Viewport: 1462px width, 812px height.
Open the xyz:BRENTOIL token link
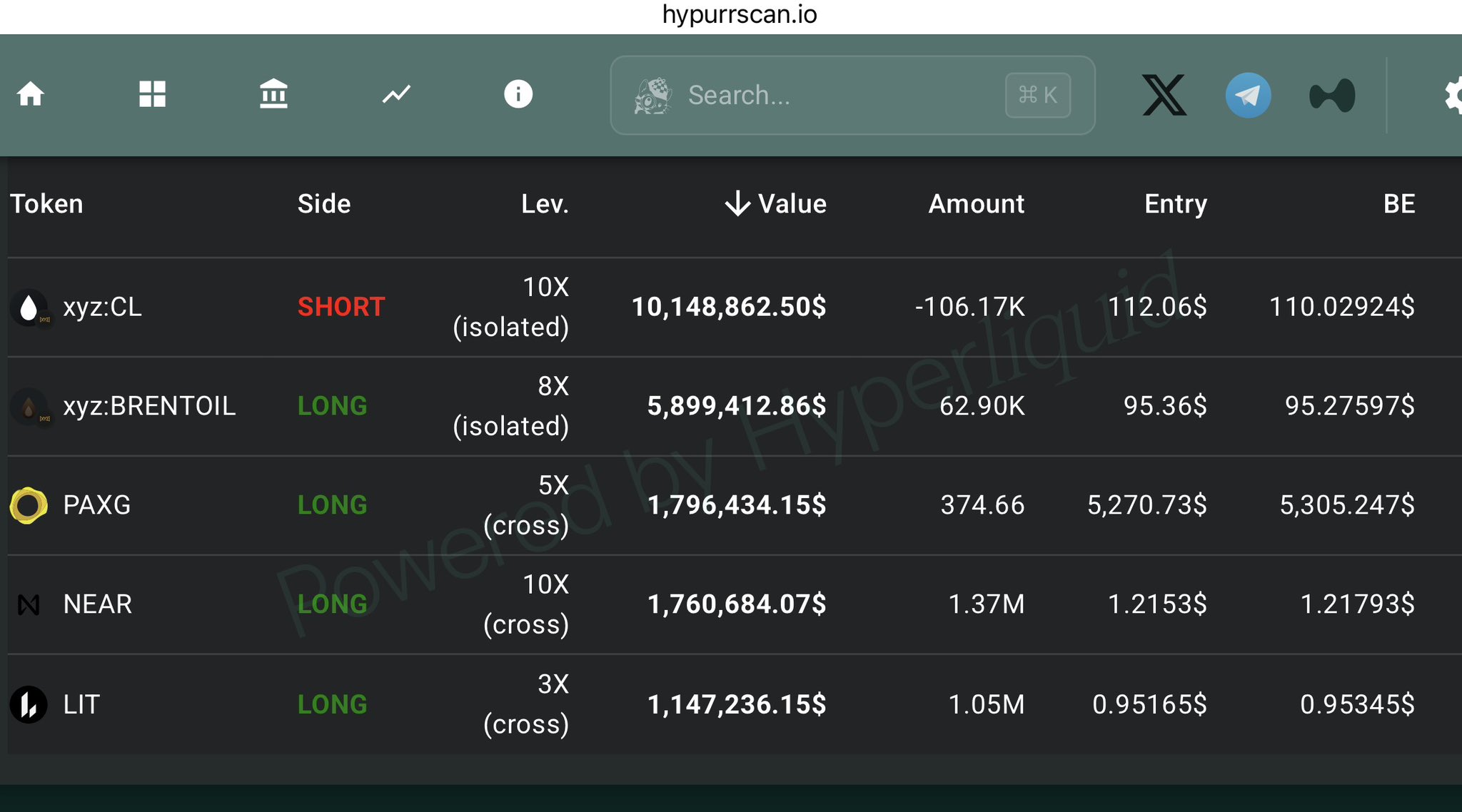pyautogui.click(x=148, y=406)
